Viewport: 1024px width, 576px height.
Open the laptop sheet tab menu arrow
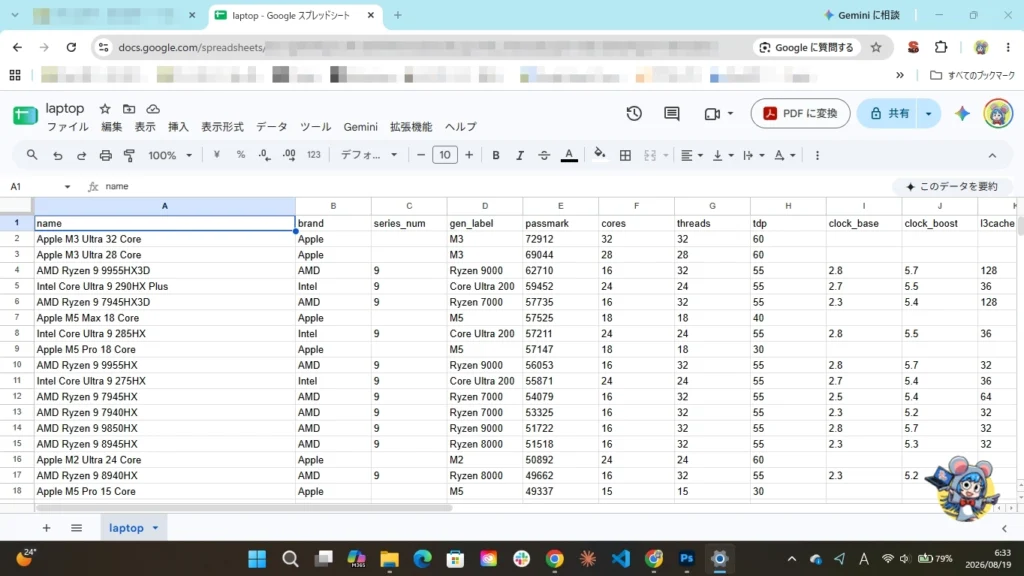click(x=155, y=528)
